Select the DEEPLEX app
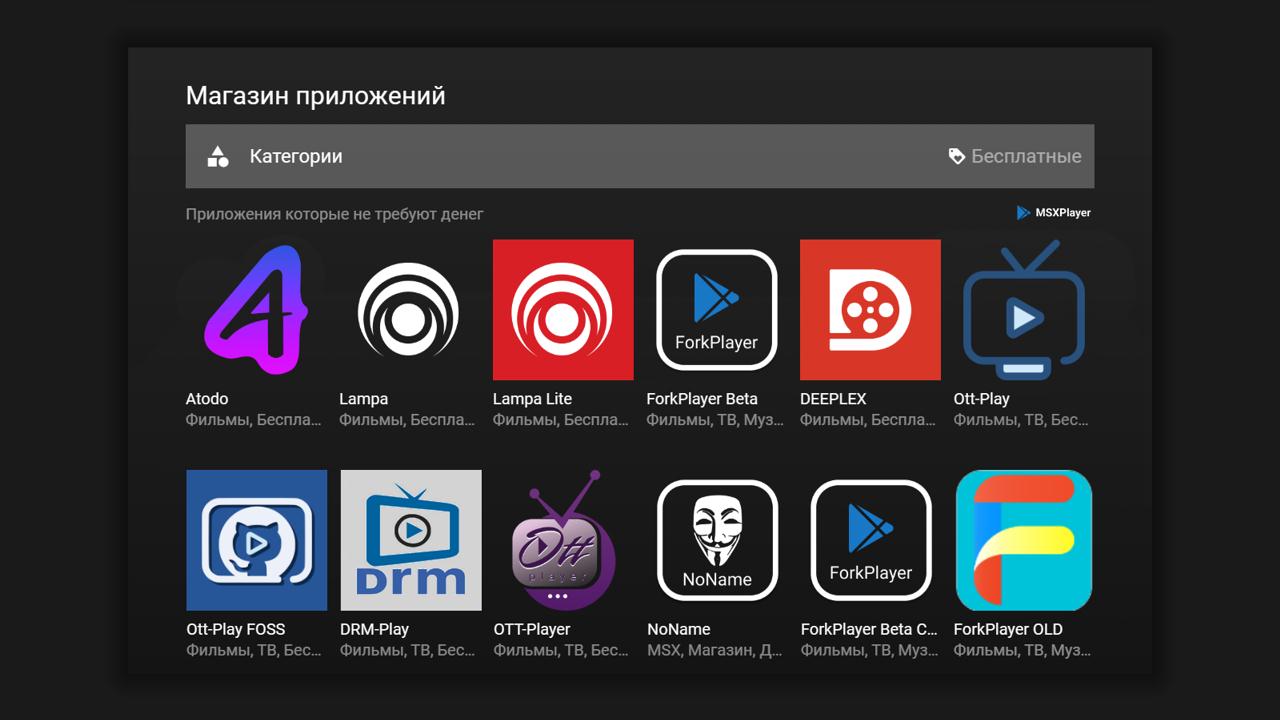 click(x=870, y=310)
